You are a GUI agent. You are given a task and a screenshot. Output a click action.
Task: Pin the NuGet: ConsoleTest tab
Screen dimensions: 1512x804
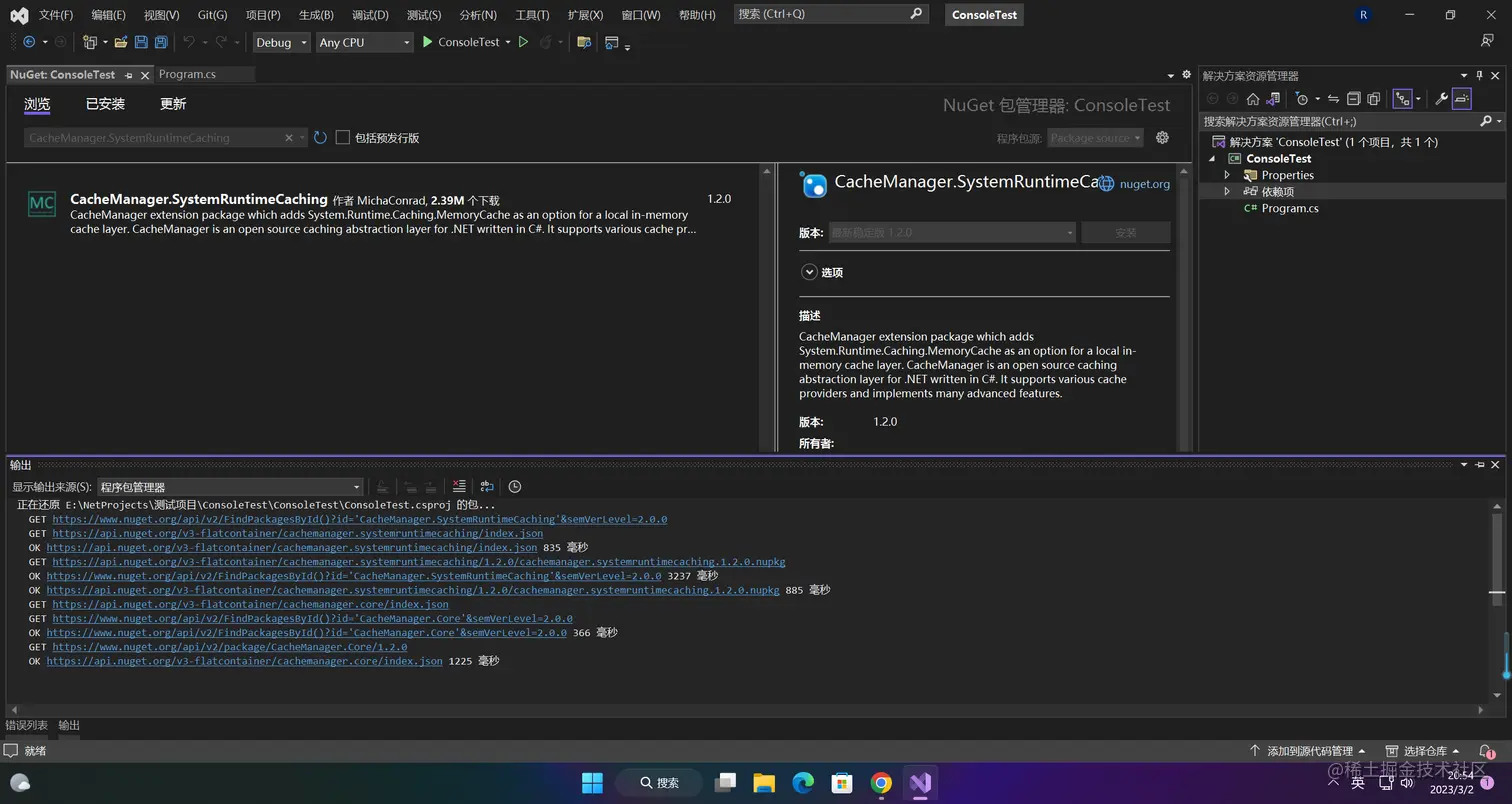click(128, 75)
